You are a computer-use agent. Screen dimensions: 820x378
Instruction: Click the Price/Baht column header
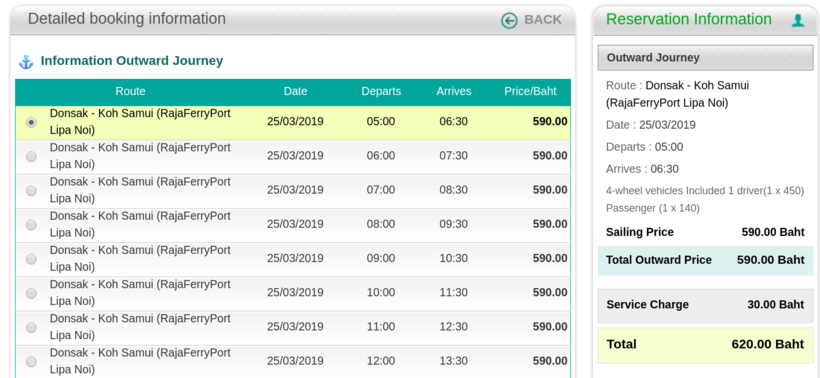530,91
